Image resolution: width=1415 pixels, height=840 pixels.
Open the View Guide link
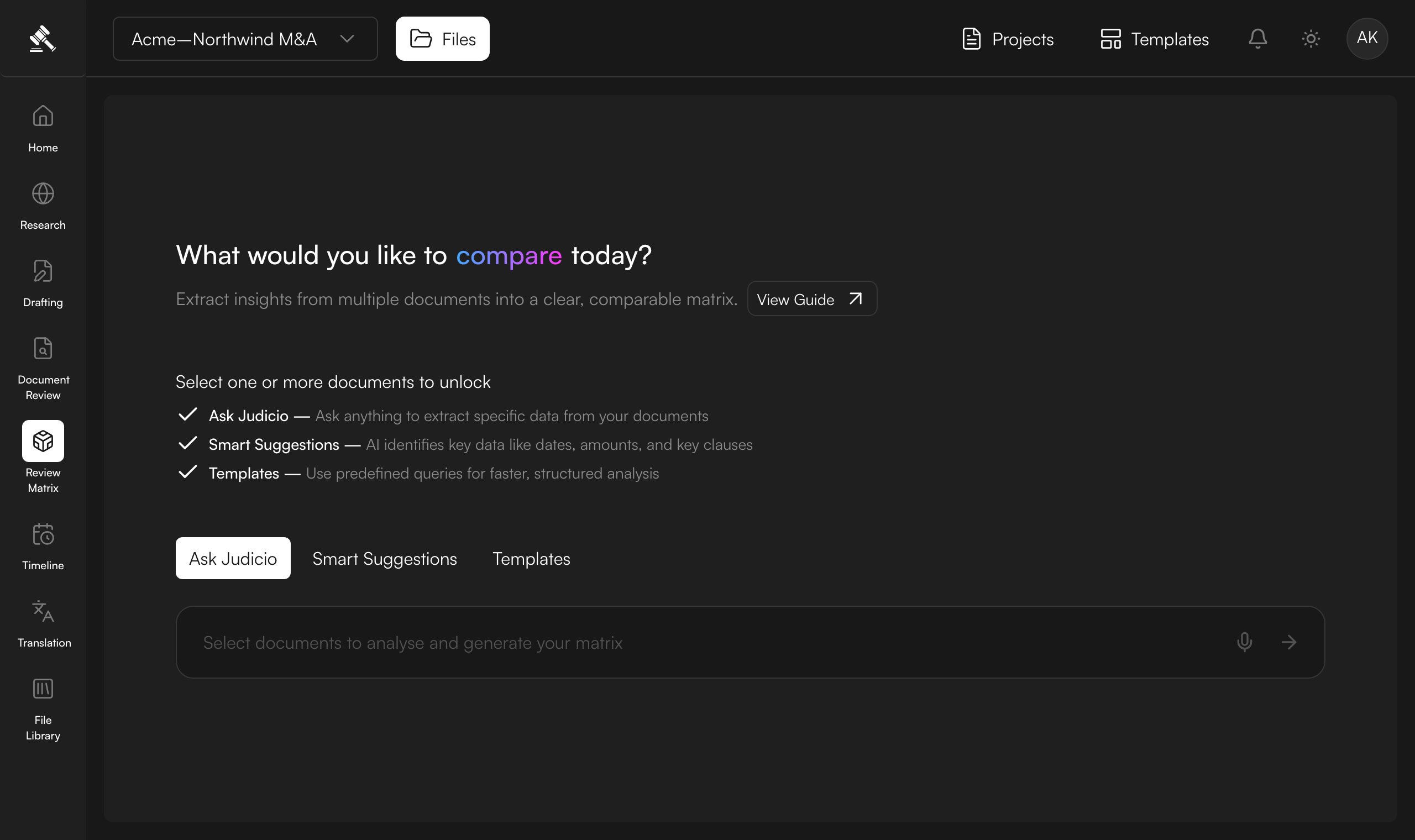tap(812, 299)
